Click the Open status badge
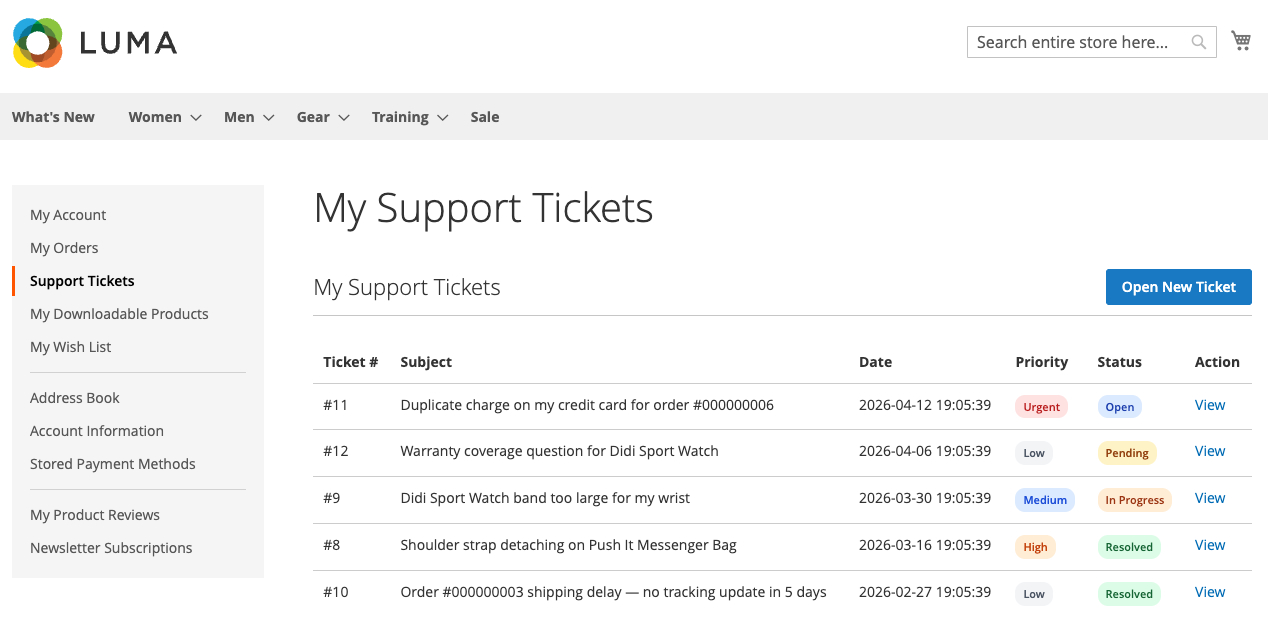The width and height of the screenshot is (1268, 621). (1120, 407)
